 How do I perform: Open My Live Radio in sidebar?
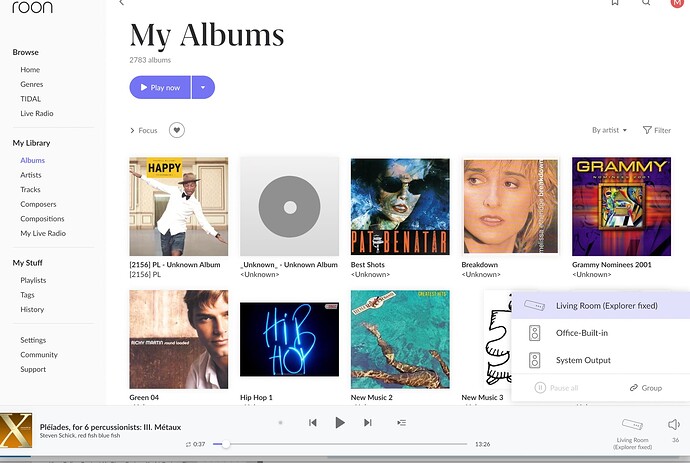(x=43, y=233)
